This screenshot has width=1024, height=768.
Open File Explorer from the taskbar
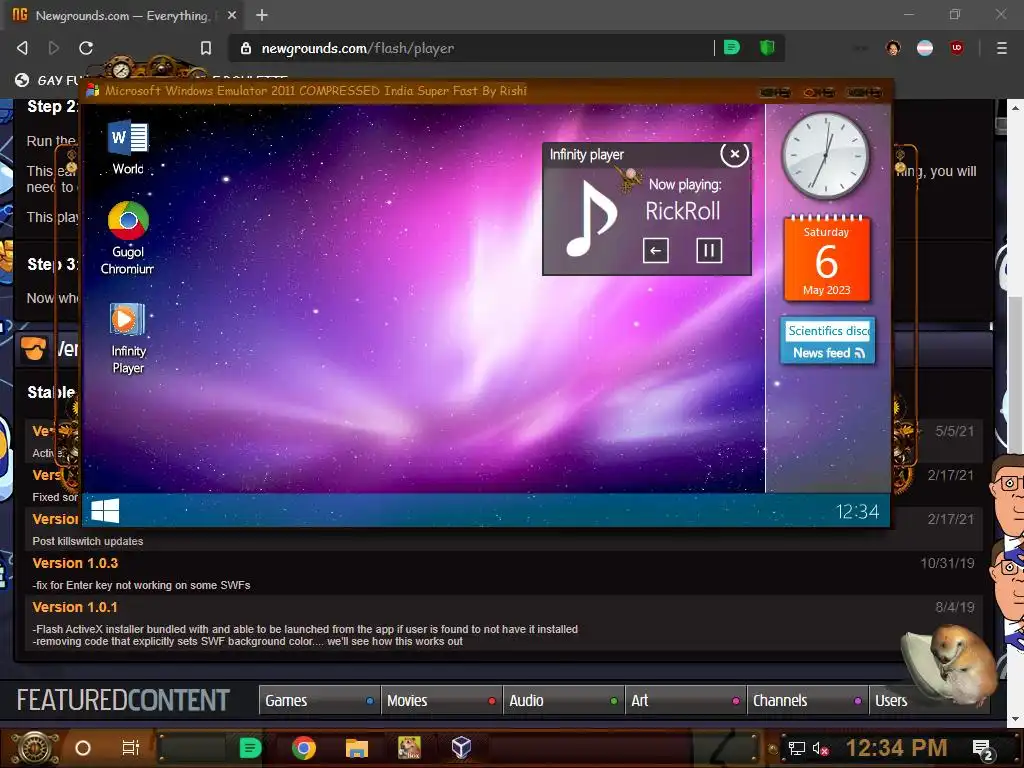357,748
